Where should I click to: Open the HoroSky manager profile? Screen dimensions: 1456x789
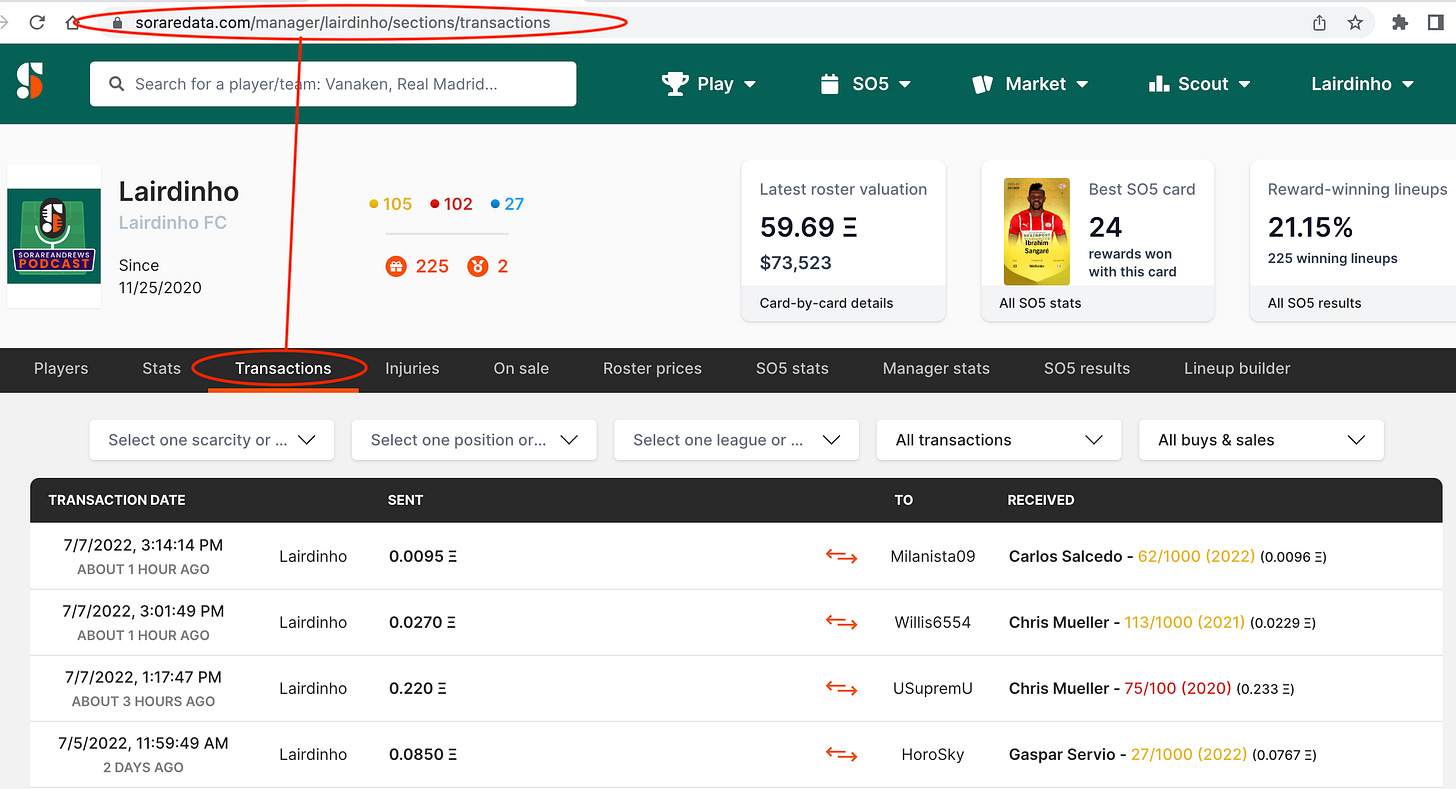pyautogui.click(x=932, y=754)
